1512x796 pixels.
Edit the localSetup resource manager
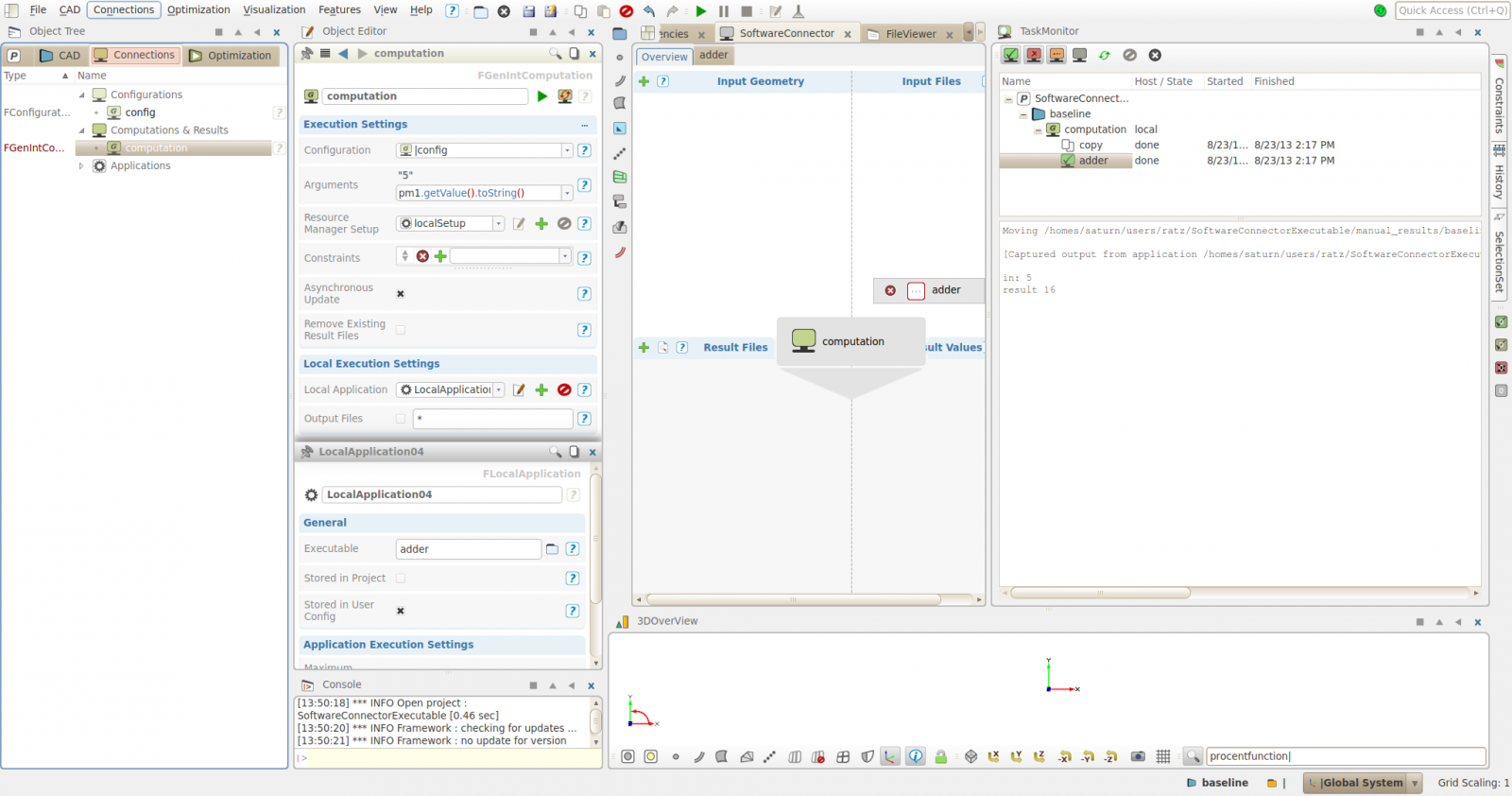(519, 224)
